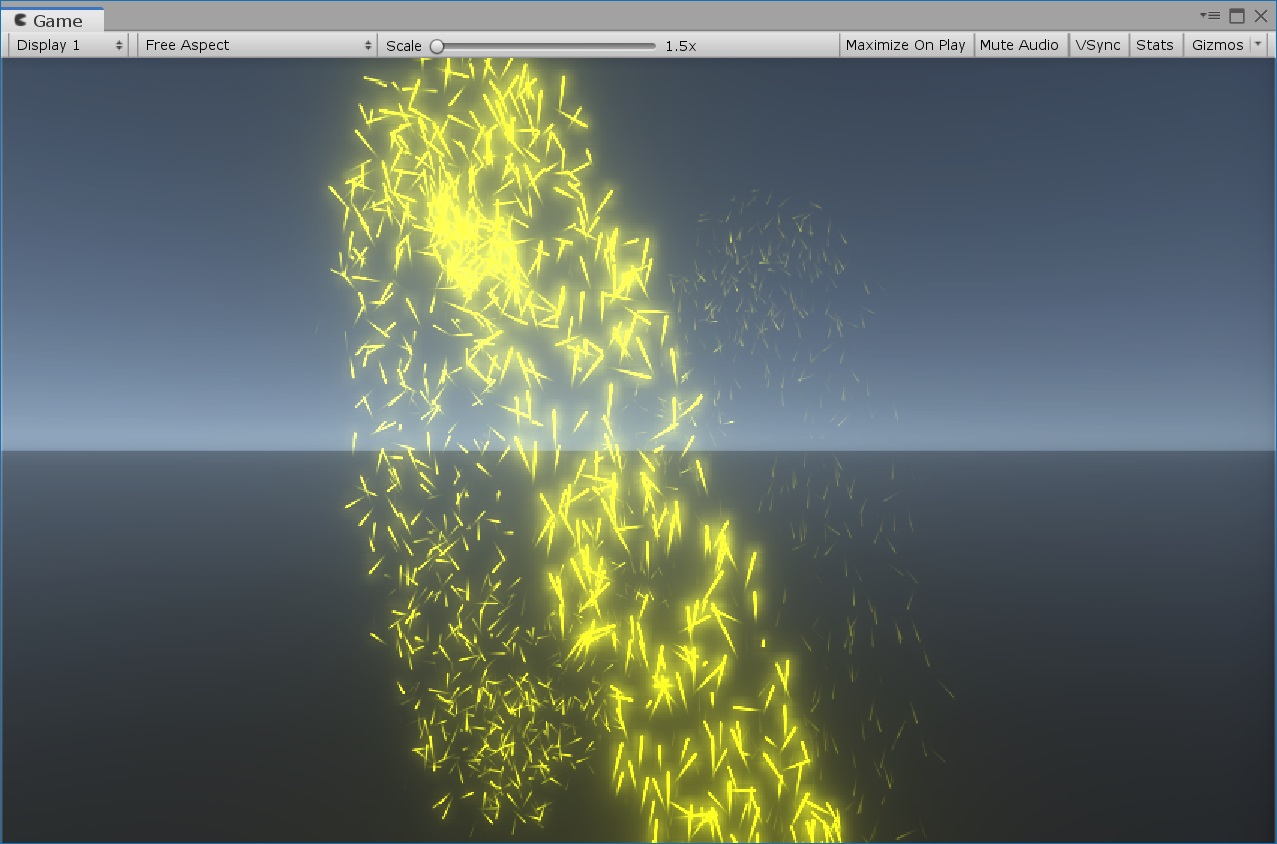Toggle Mute Audio
The image size is (1277, 844).
coord(1019,45)
